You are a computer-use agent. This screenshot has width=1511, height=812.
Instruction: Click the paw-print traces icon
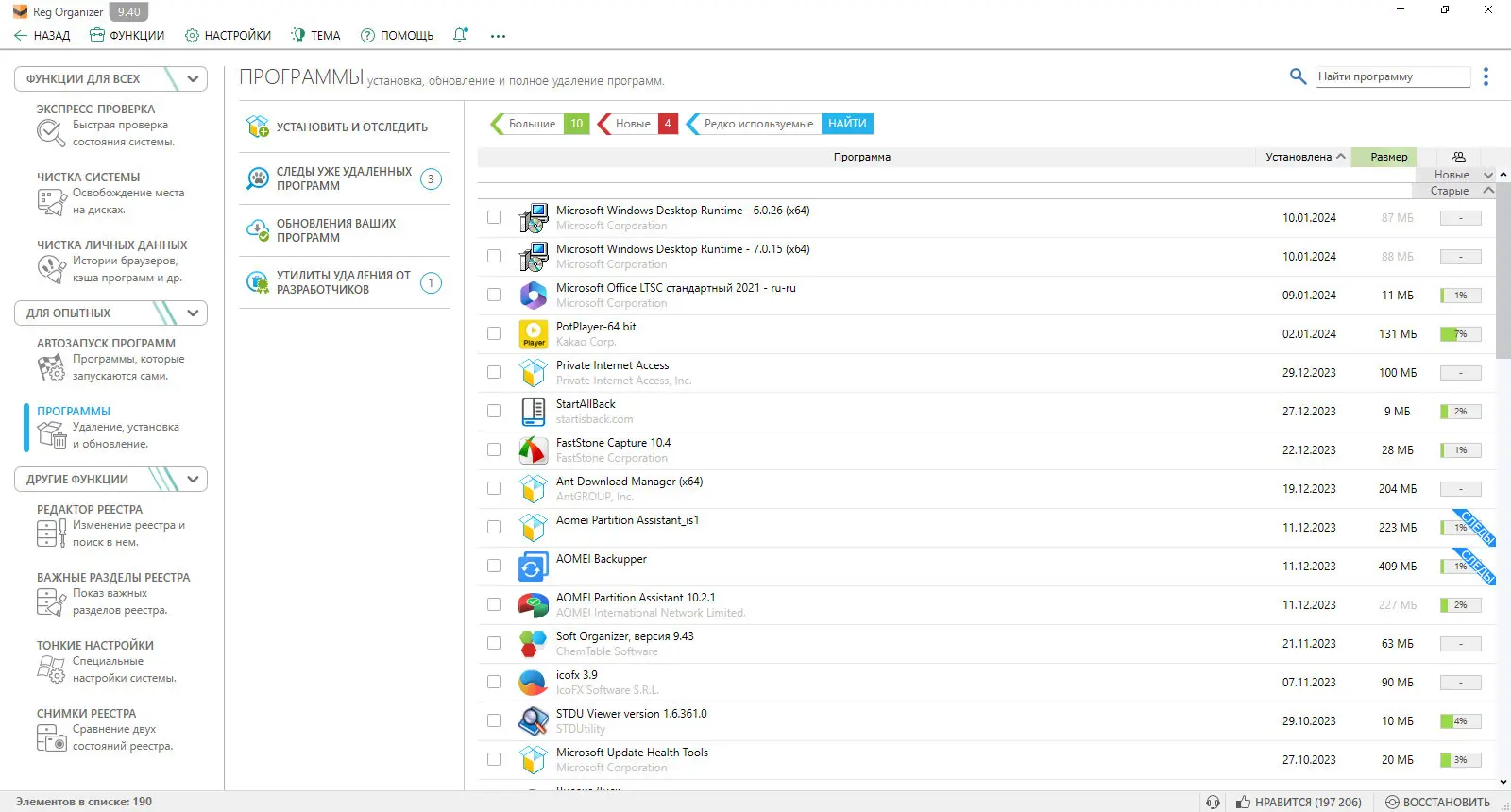258,178
